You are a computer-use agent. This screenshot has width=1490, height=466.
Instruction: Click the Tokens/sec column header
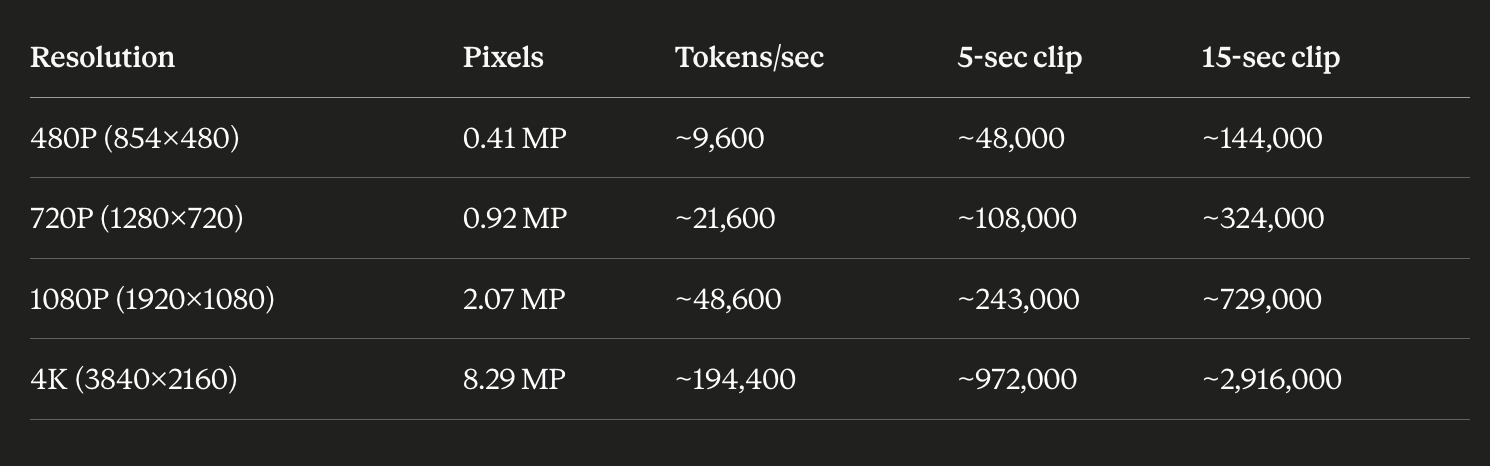750,57
